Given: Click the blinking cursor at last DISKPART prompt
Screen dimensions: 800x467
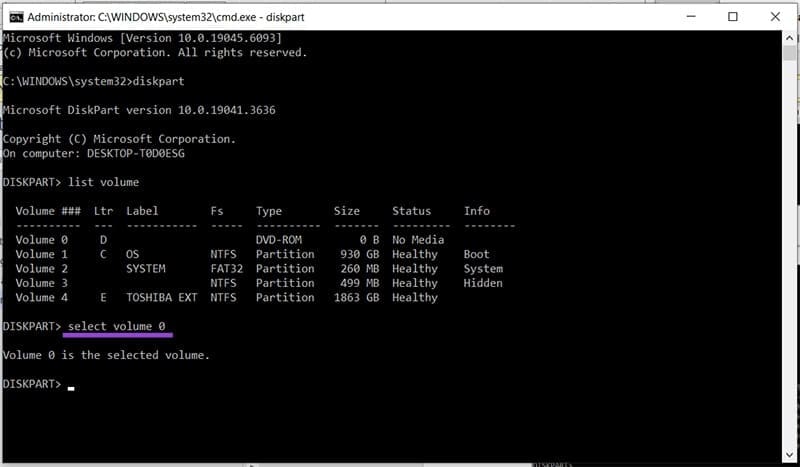Looking at the screenshot, I should point(71,389).
